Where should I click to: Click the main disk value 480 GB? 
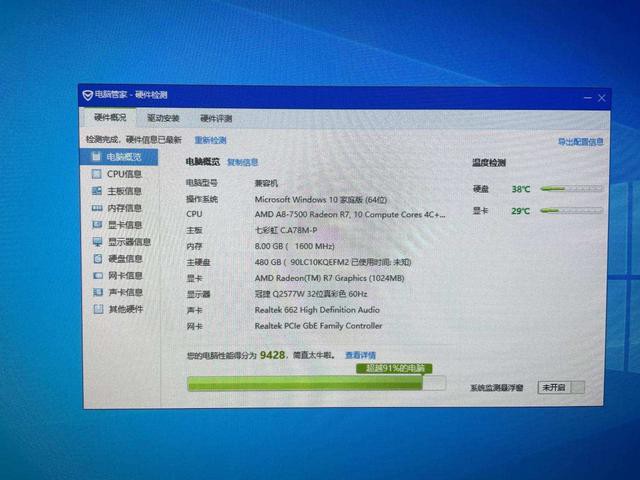[x=333, y=262]
